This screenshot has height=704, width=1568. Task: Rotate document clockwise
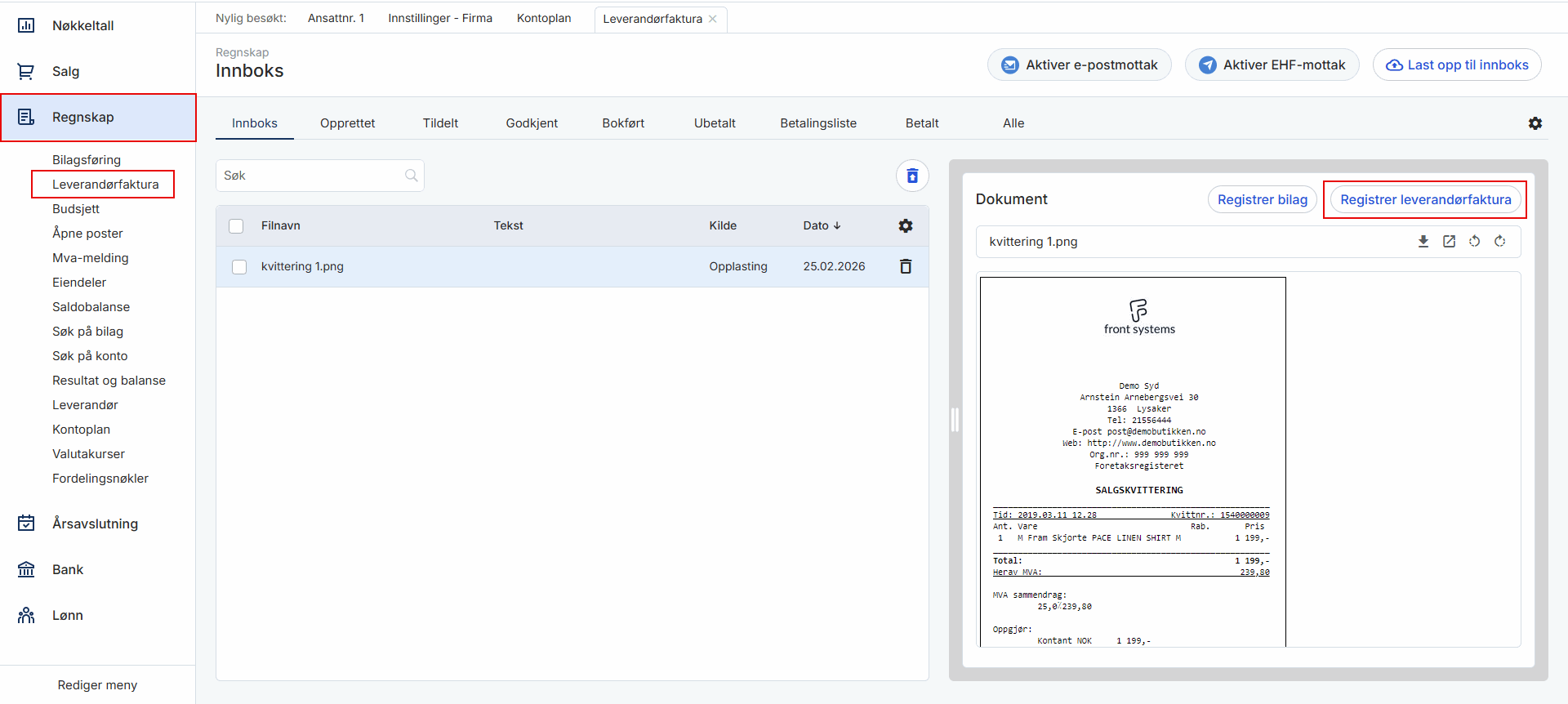pos(1500,242)
